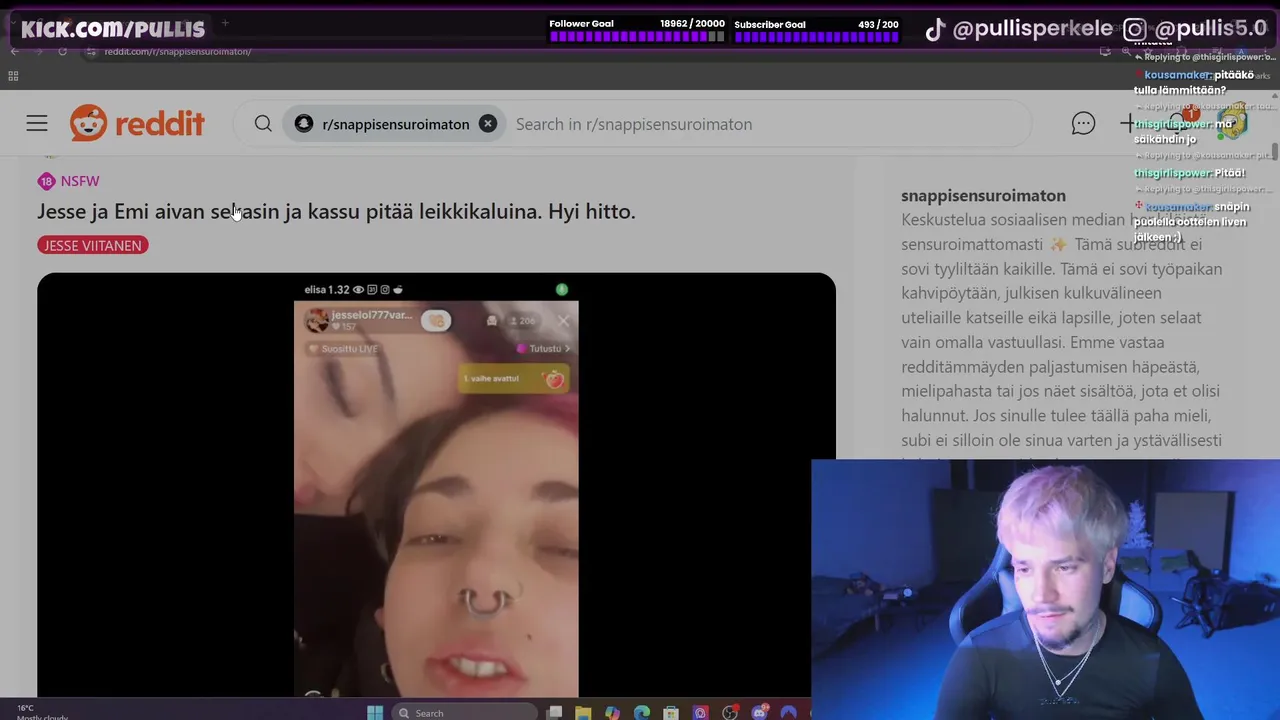Click the jesselol777var profile avatar in the video
Image resolution: width=1280 pixels, height=720 pixels.
pos(317,320)
